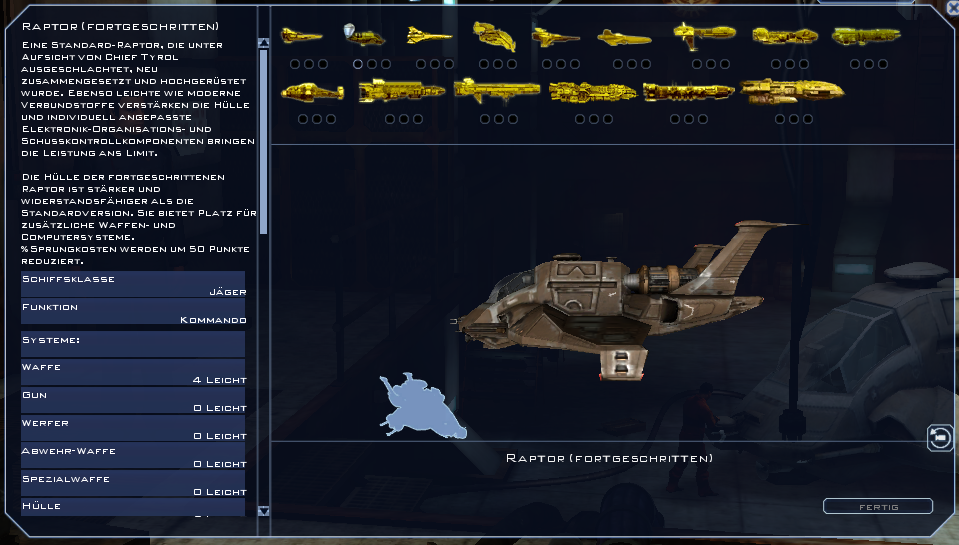The width and height of the screenshot is (959, 545).
Task: Click the Werfer 0 Leicht row
Action: (133, 429)
